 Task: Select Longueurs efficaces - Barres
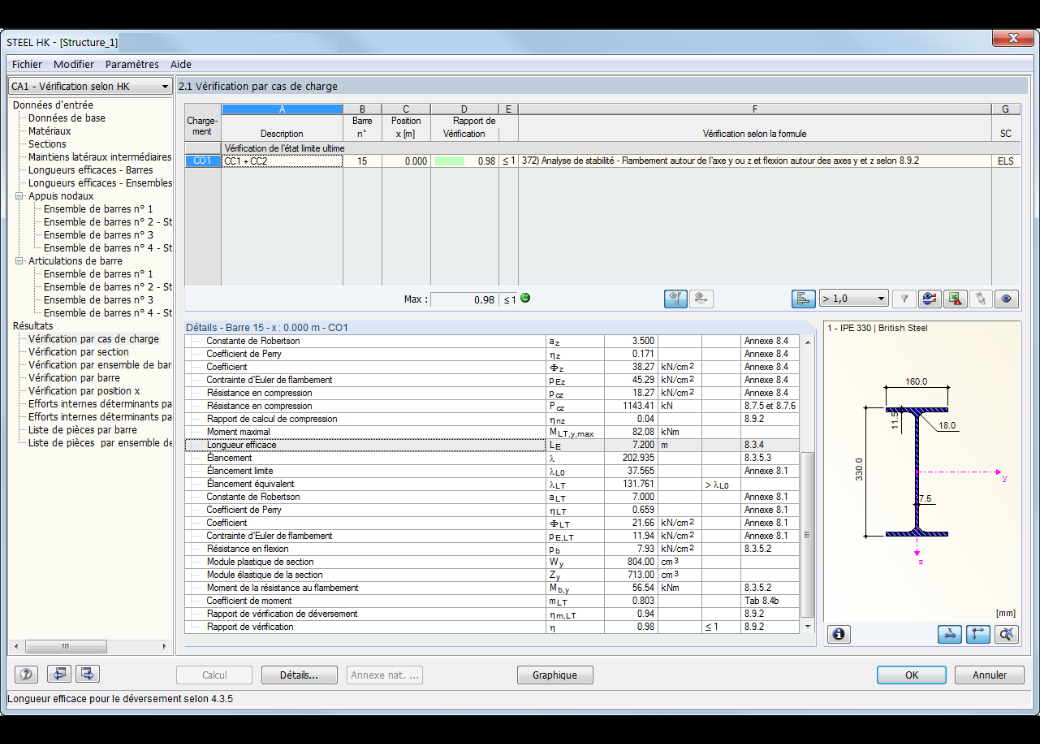(x=90, y=170)
